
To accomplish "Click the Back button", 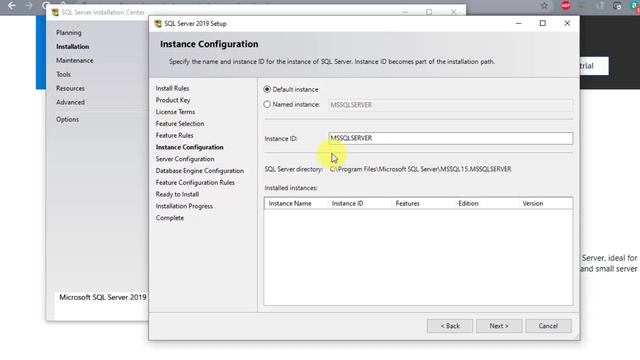I will point(450,326).
